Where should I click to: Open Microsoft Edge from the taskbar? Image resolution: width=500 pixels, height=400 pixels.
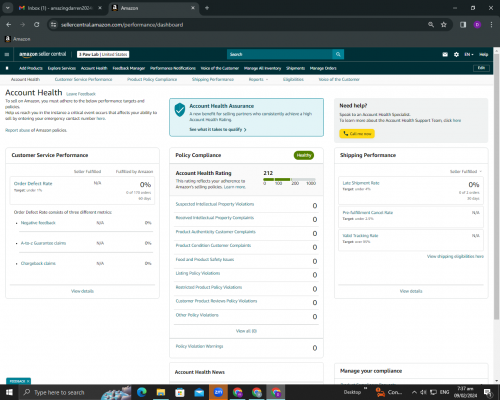click(x=142, y=392)
